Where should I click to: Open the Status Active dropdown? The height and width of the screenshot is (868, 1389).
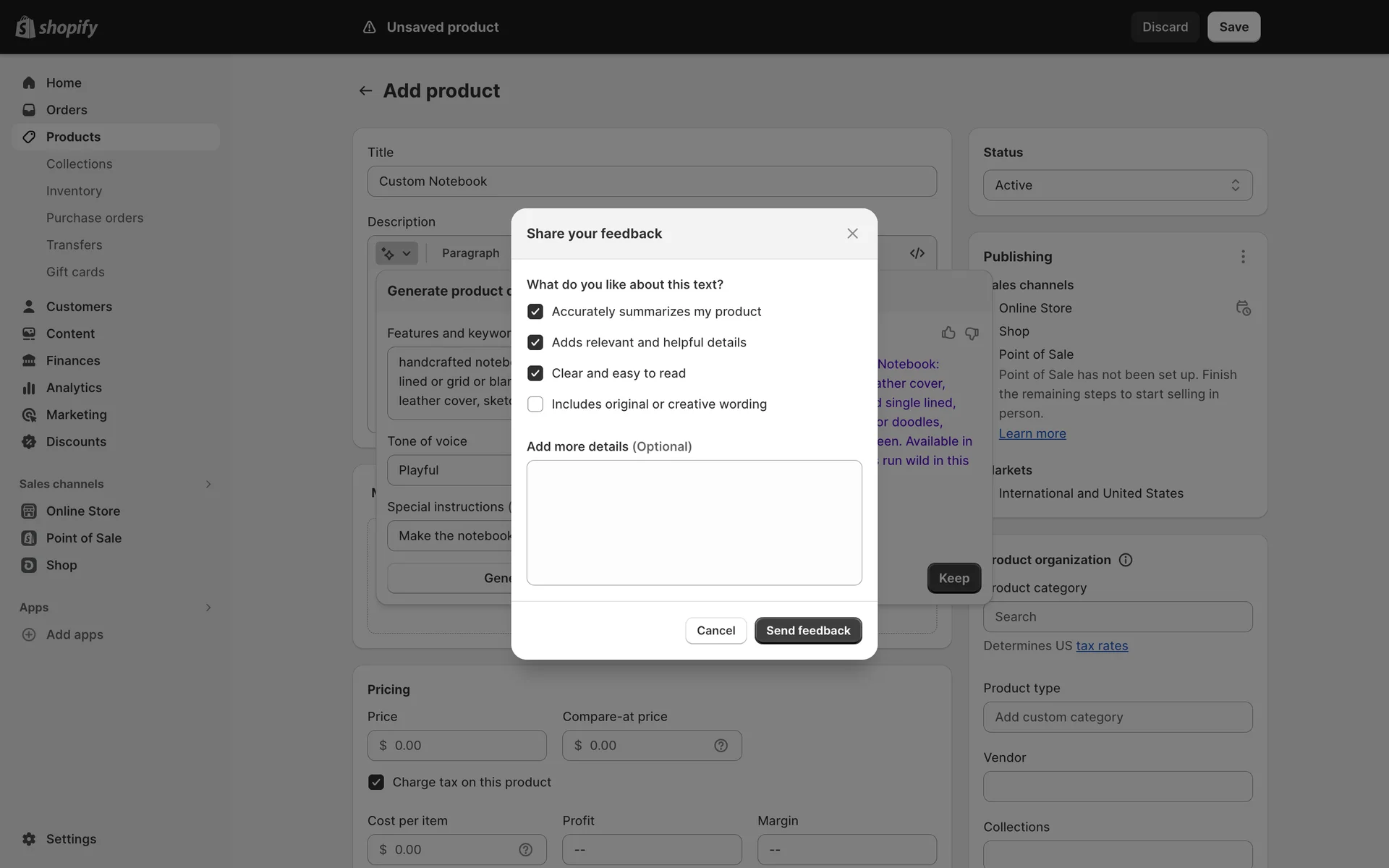coord(1117,185)
